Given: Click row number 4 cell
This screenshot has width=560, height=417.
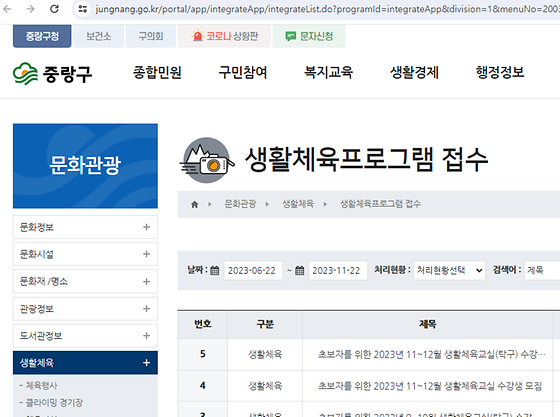Looking at the screenshot, I should [x=202, y=386].
